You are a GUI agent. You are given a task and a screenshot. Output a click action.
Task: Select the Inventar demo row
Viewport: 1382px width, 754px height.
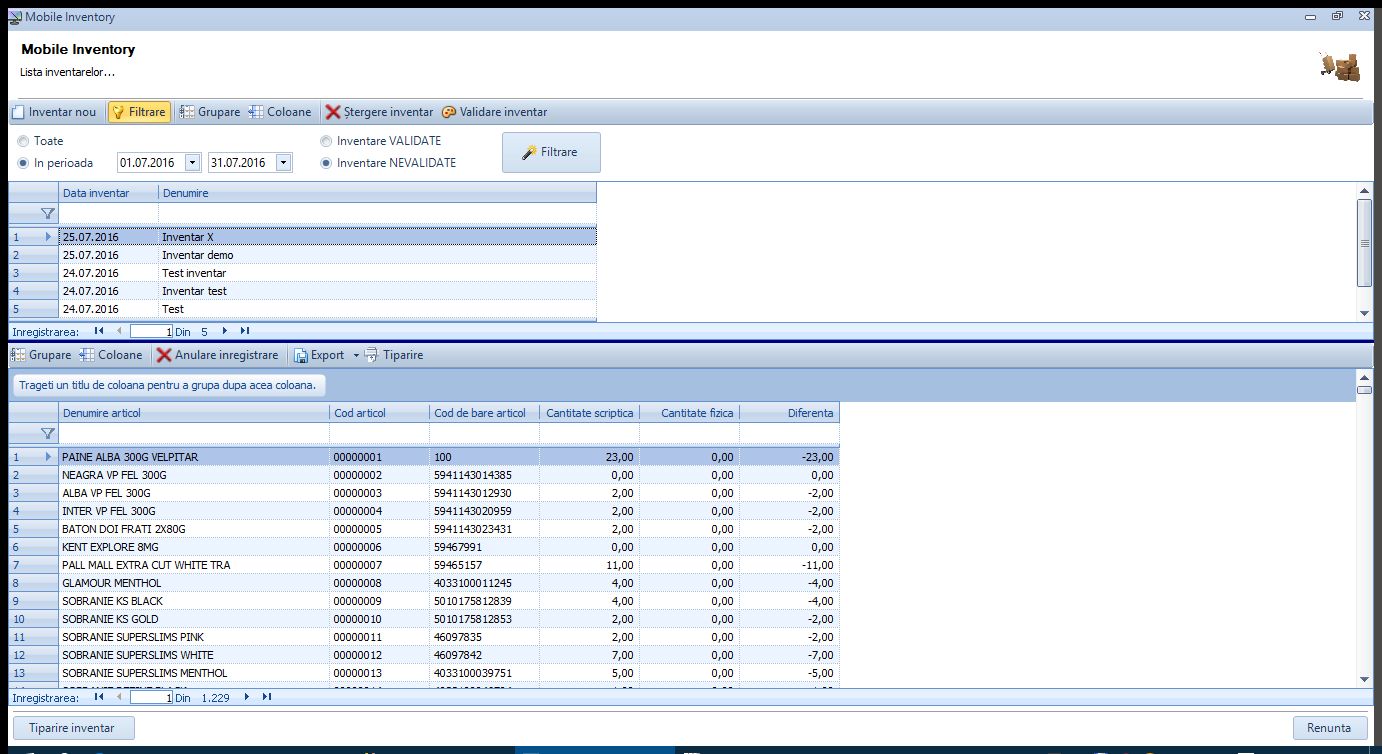pos(303,255)
